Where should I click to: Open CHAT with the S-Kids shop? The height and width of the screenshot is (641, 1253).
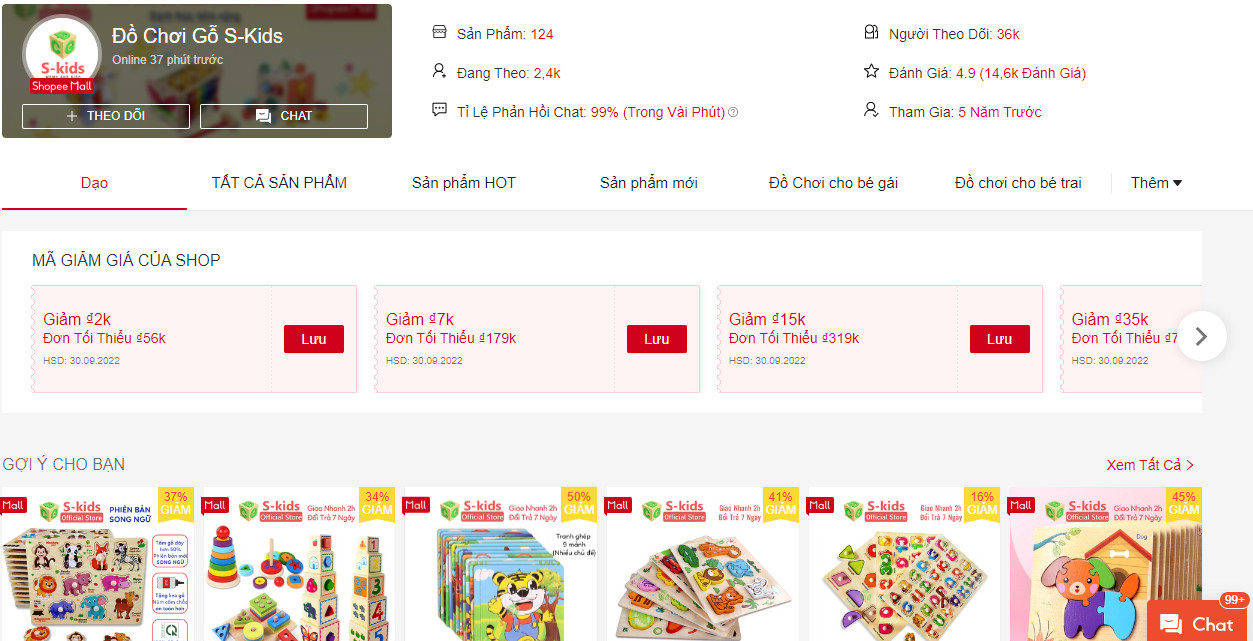click(284, 116)
